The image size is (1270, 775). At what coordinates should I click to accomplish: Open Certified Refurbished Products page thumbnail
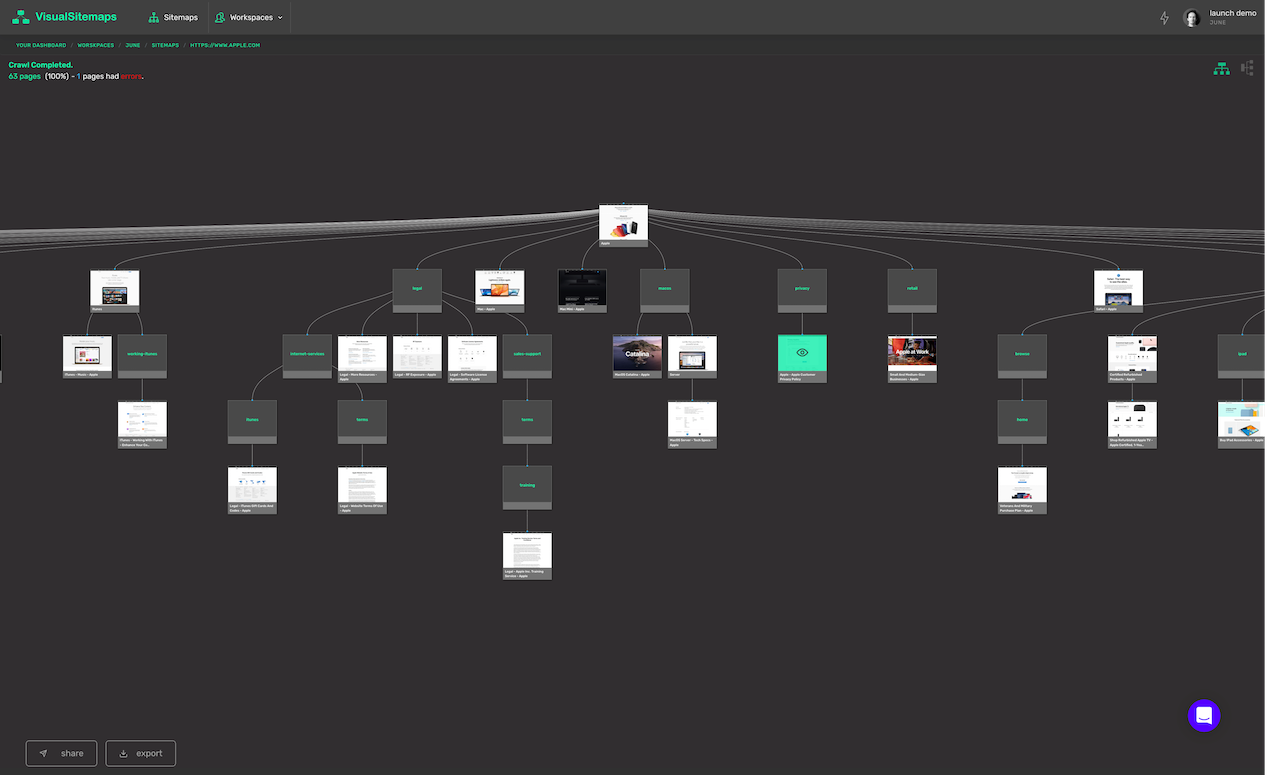coord(1132,359)
